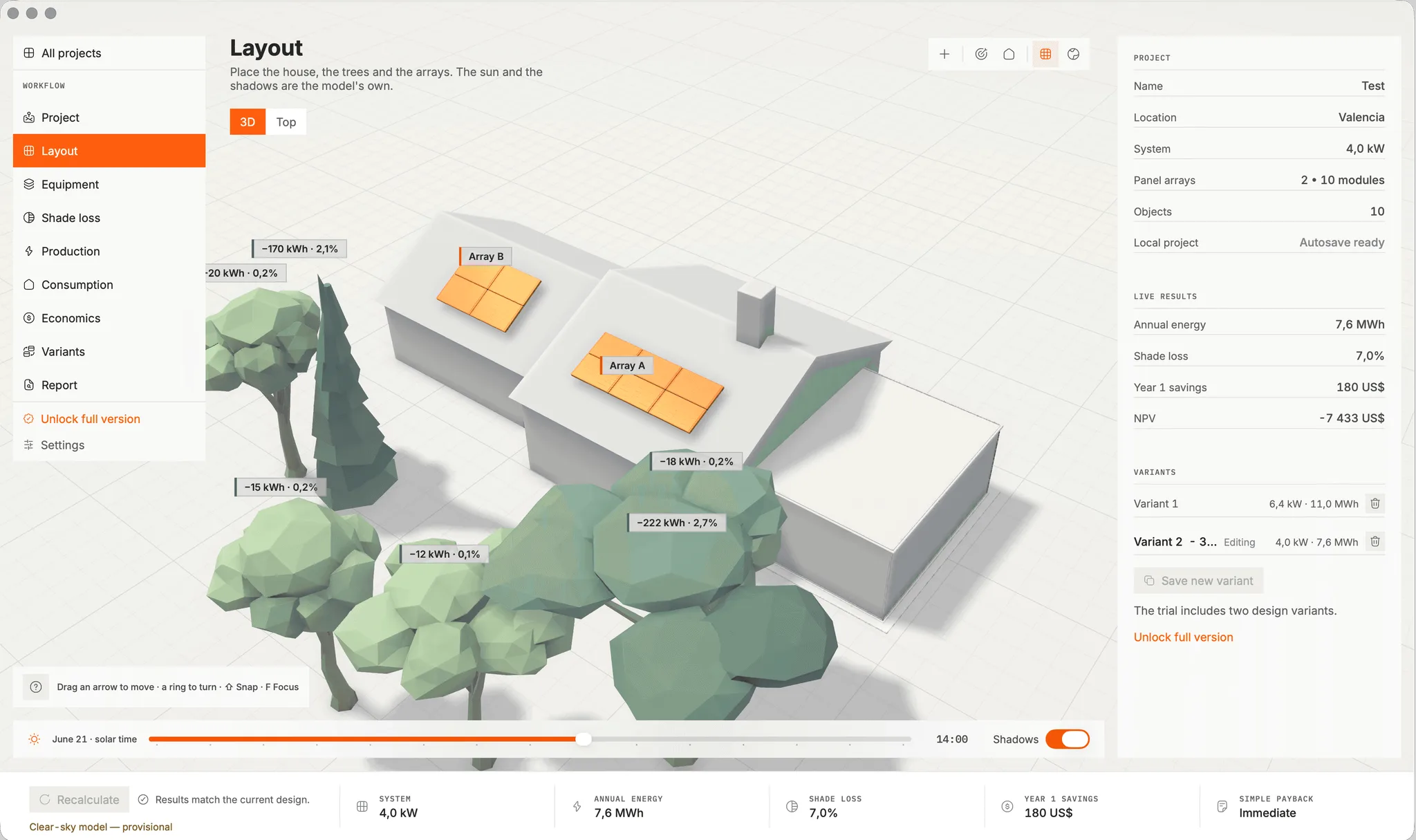Switch to the Top view
Viewport: 1416px width, 840px height.
pos(286,122)
